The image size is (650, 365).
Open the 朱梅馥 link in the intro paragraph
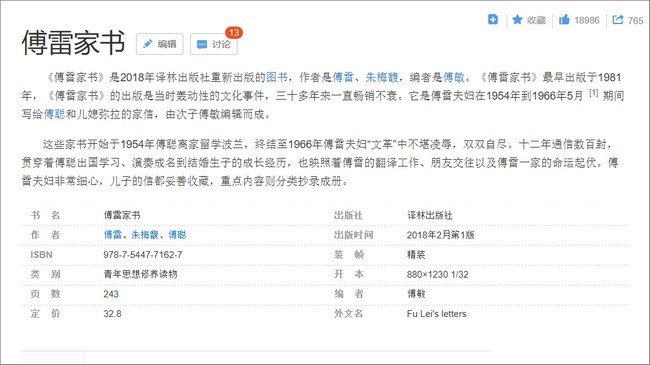point(382,77)
